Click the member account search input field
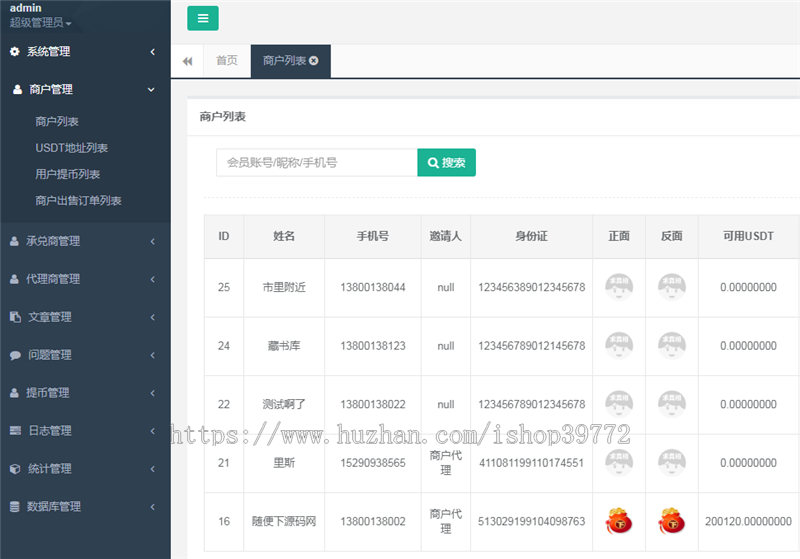800x559 pixels. (316, 162)
